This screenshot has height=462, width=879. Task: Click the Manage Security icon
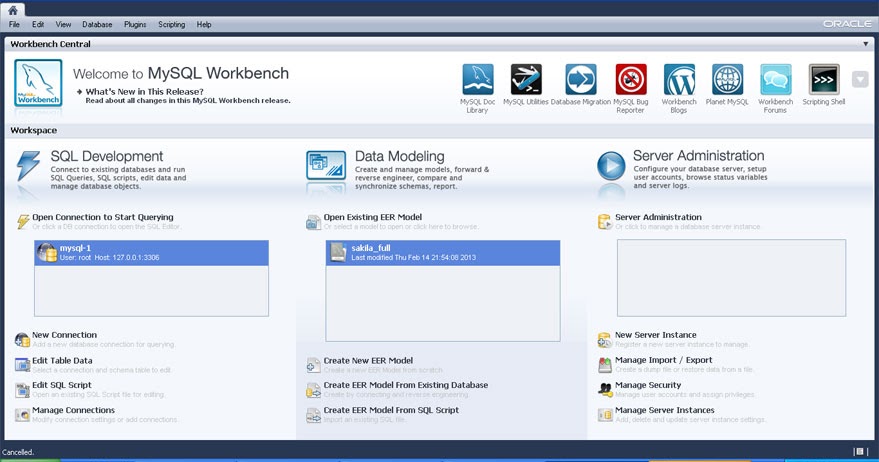pos(605,390)
